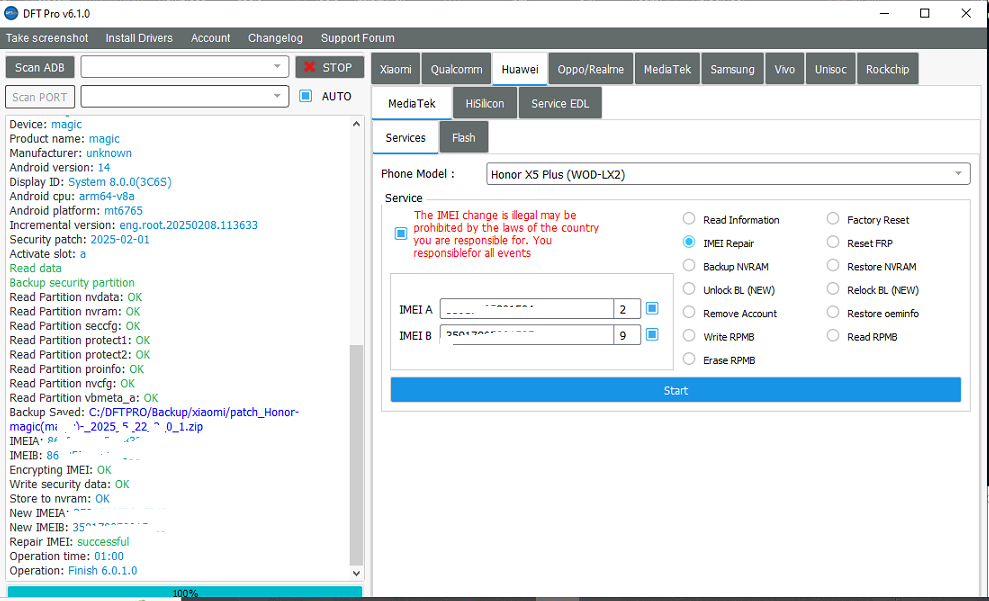Screen dimensions: 989x601
Task: Select Relock BL (NEW) radio option
Action: pos(833,288)
